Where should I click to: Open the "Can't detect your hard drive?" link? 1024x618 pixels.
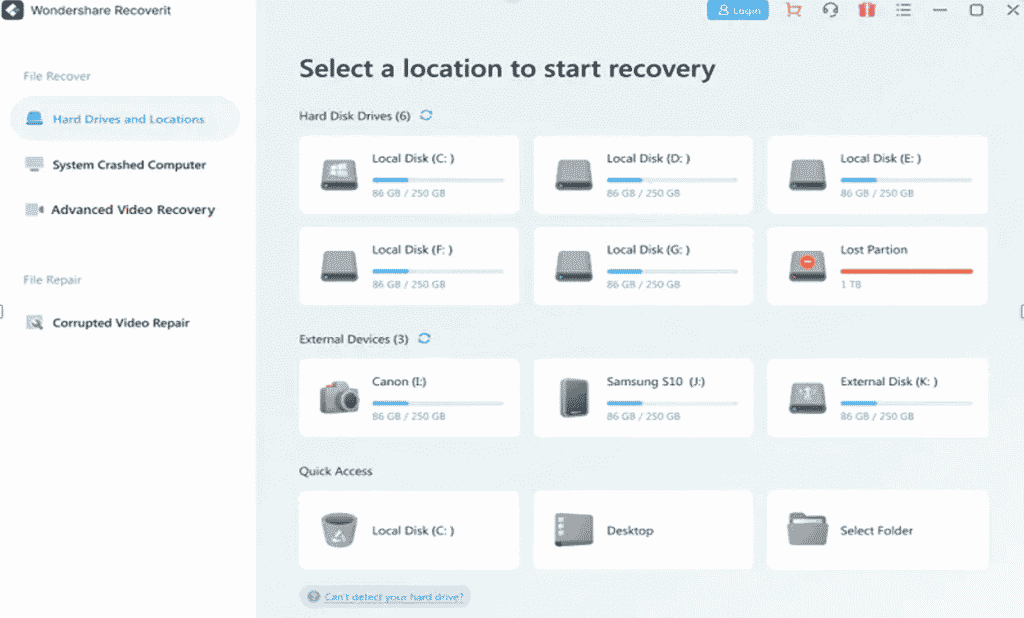[394, 596]
